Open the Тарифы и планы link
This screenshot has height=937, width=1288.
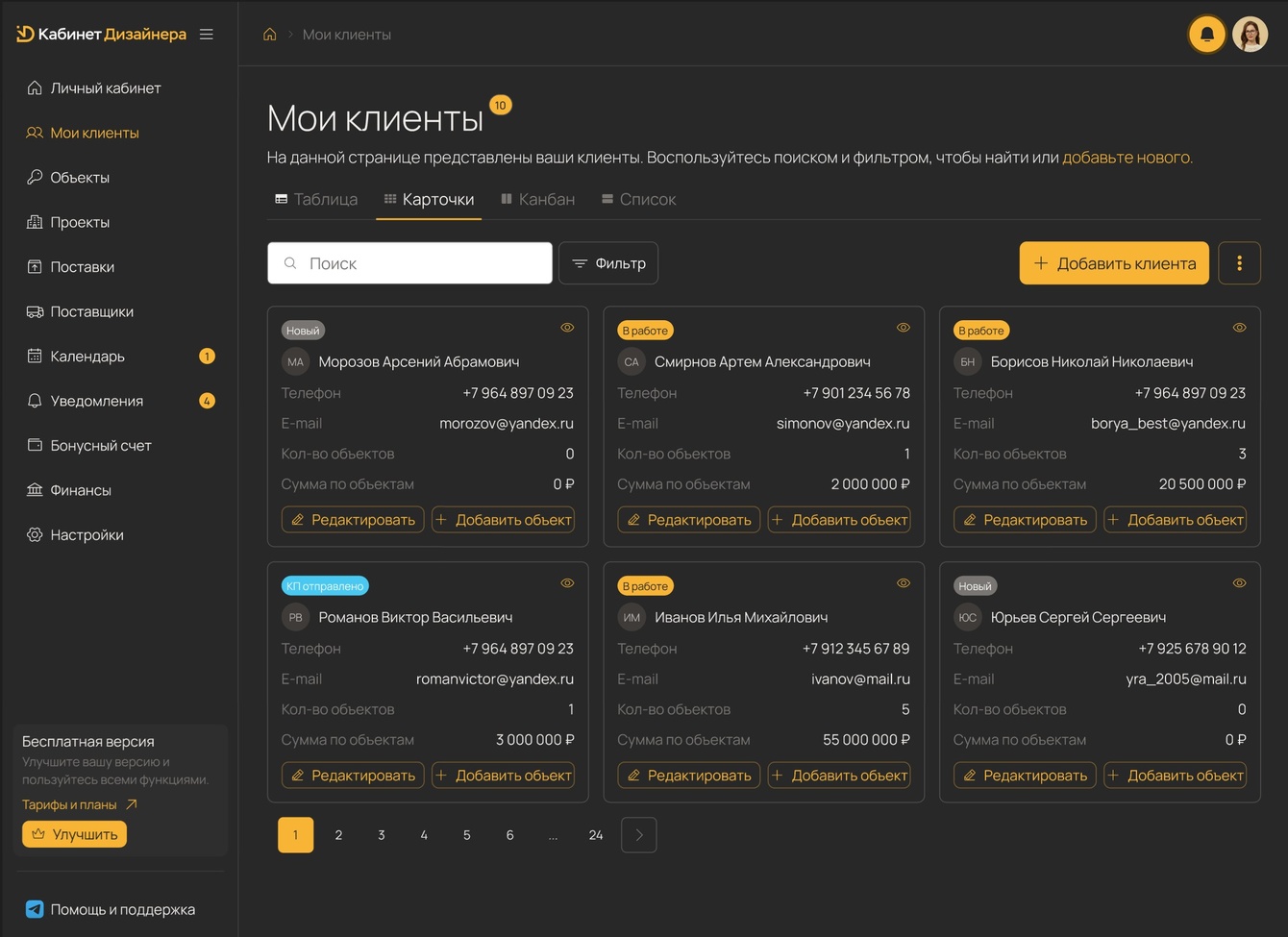80,804
